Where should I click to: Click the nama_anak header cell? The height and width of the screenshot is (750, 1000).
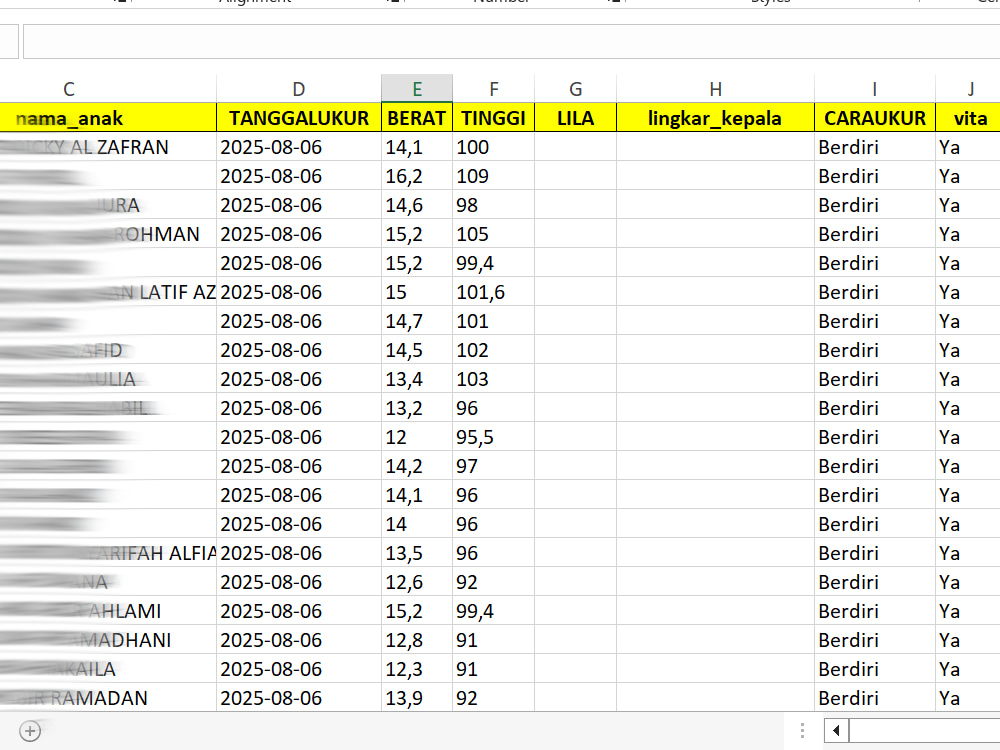[x=108, y=118]
